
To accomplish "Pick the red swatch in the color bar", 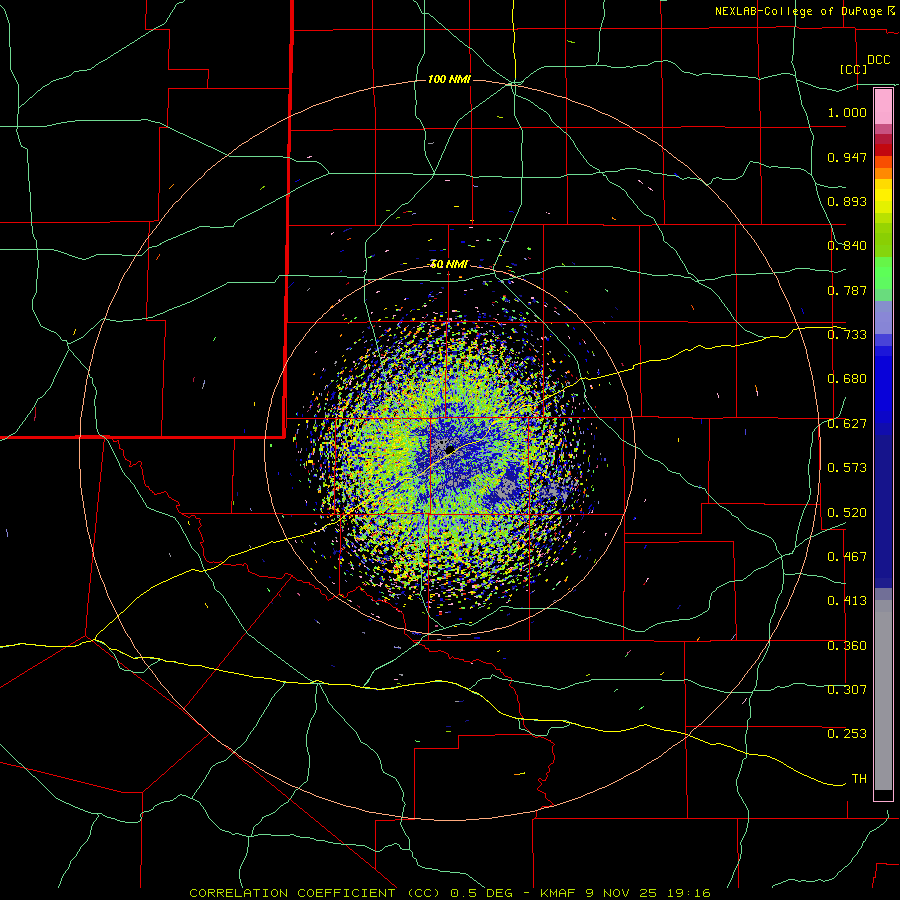I will (883, 150).
